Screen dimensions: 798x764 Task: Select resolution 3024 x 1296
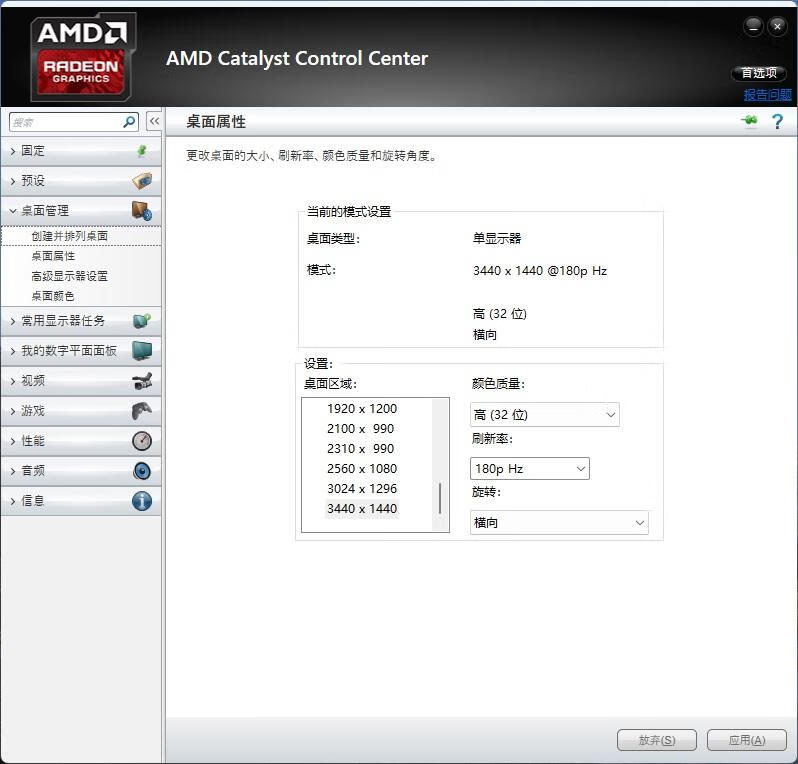362,489
